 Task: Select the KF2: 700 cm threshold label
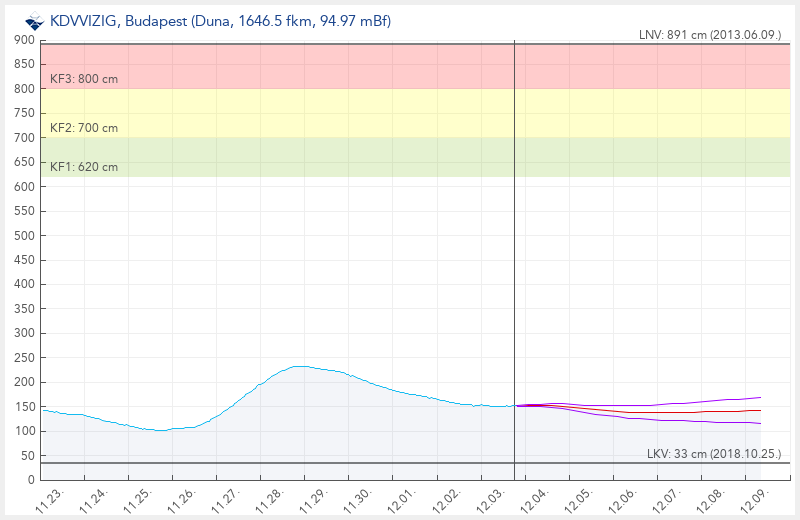pos(84,128)
